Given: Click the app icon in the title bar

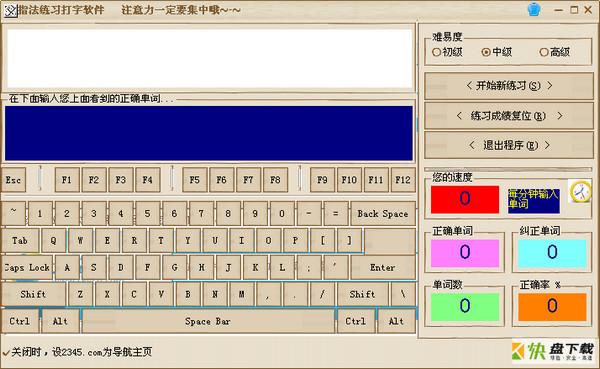Looking at the screenshot, I should click(10, 10).
